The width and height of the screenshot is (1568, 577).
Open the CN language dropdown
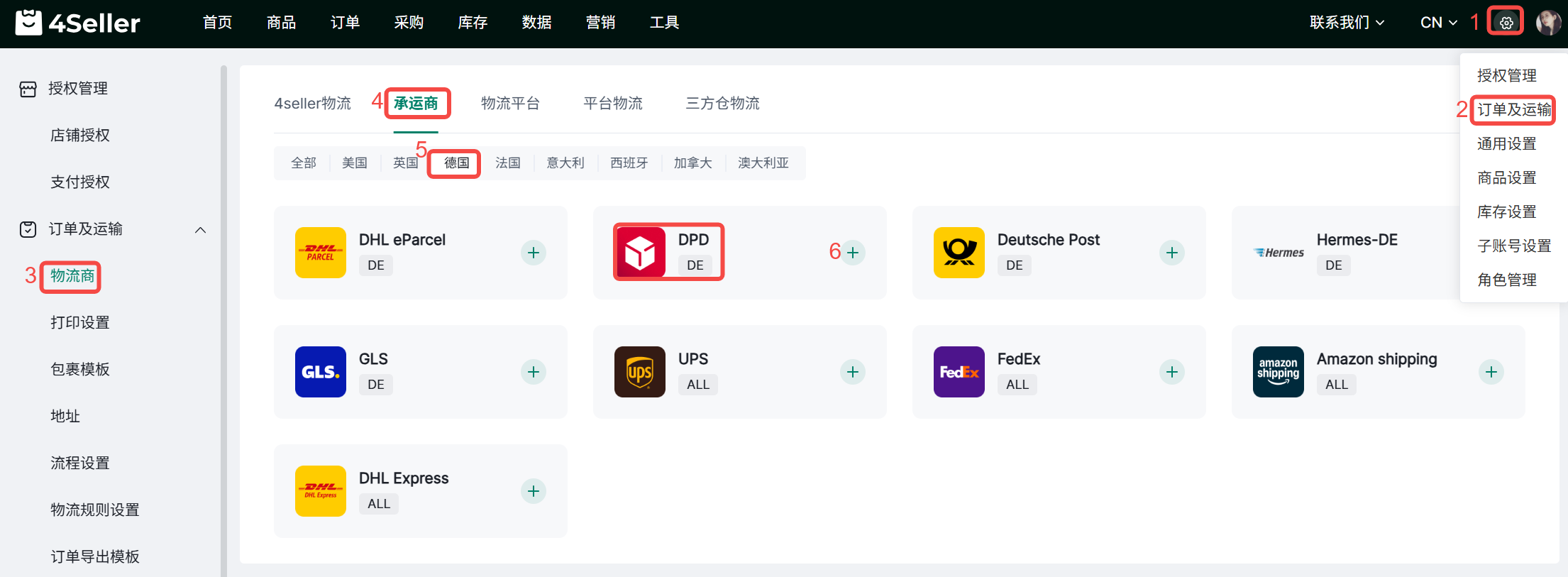[x=1438, y=23]
